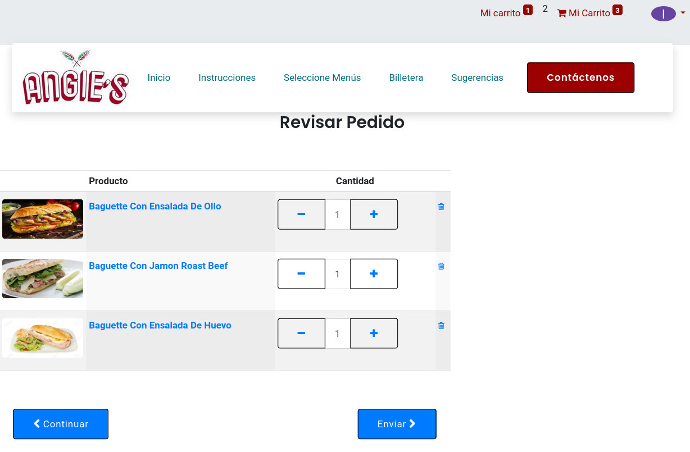690x452 pixels.
Task: Submit order with Enviar button
Action: click(397, 424)
